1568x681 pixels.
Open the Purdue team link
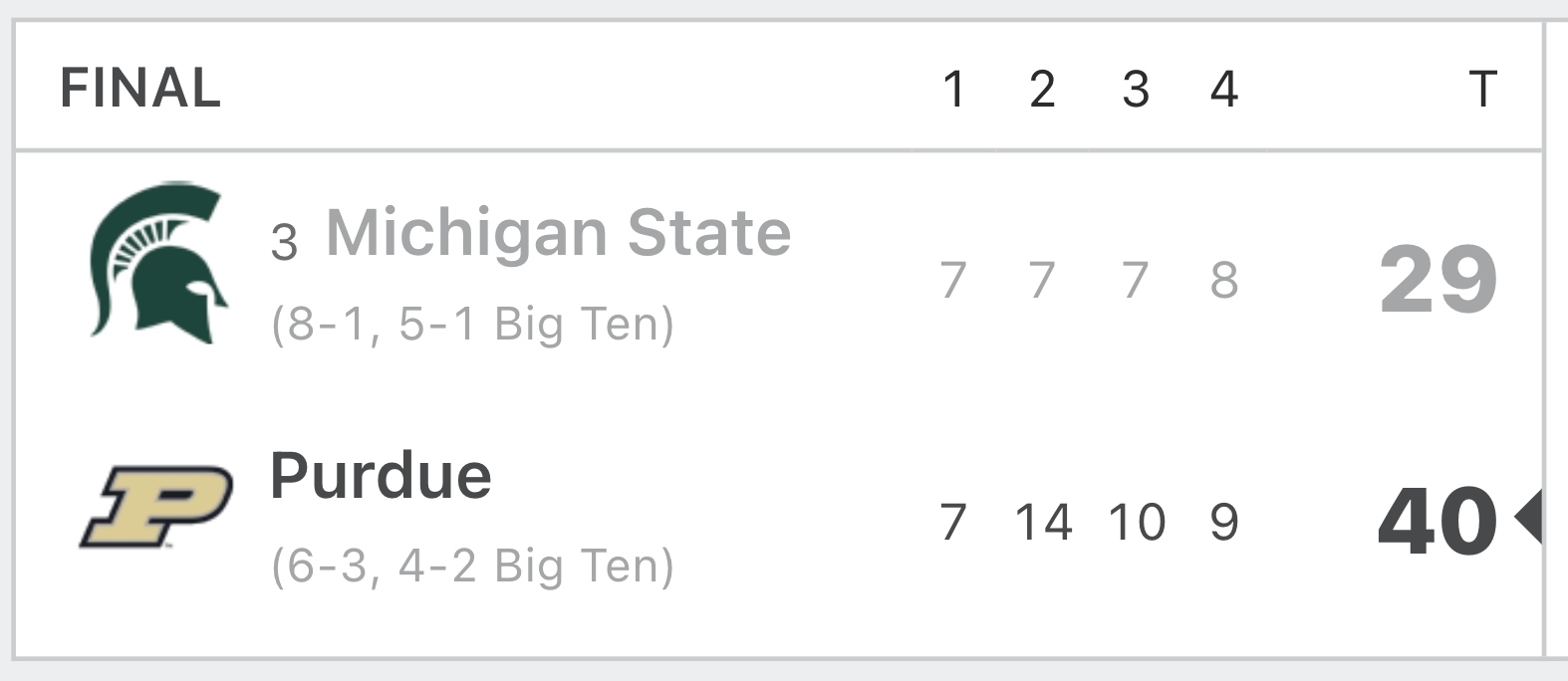coord(381,476)
